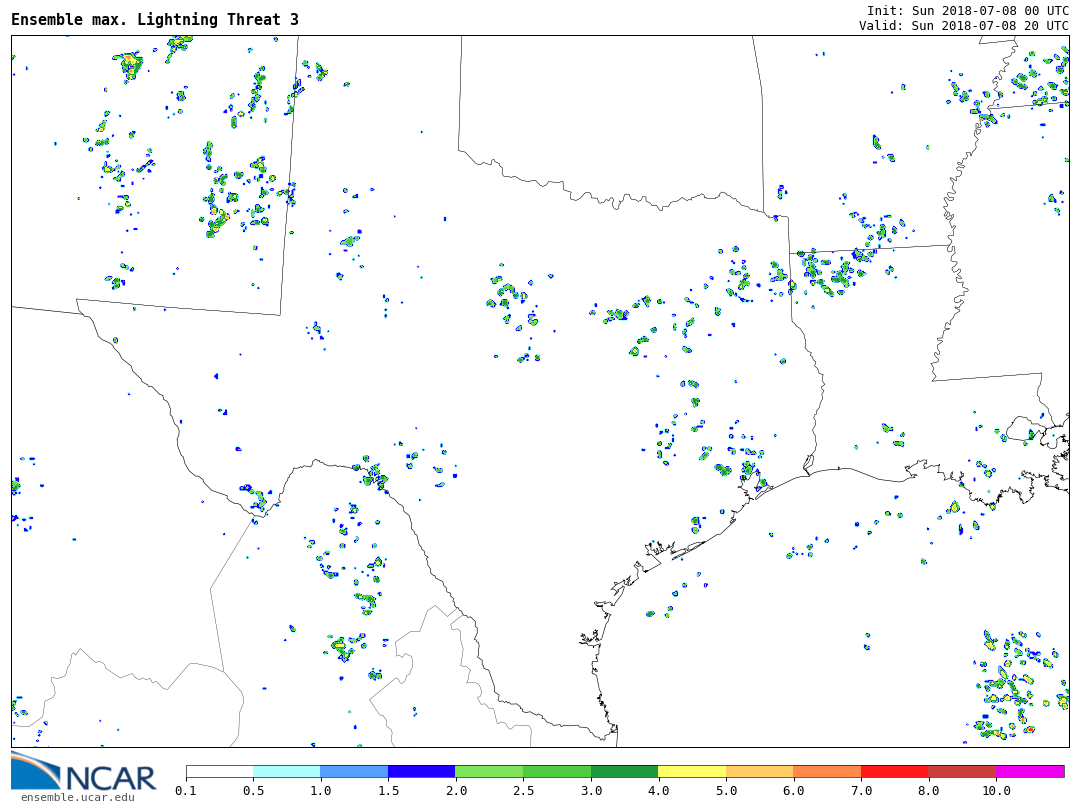This screenshot has height=810, width=1080.
Task: Click the '4.0' colorbar tick label
Action: 658,791
